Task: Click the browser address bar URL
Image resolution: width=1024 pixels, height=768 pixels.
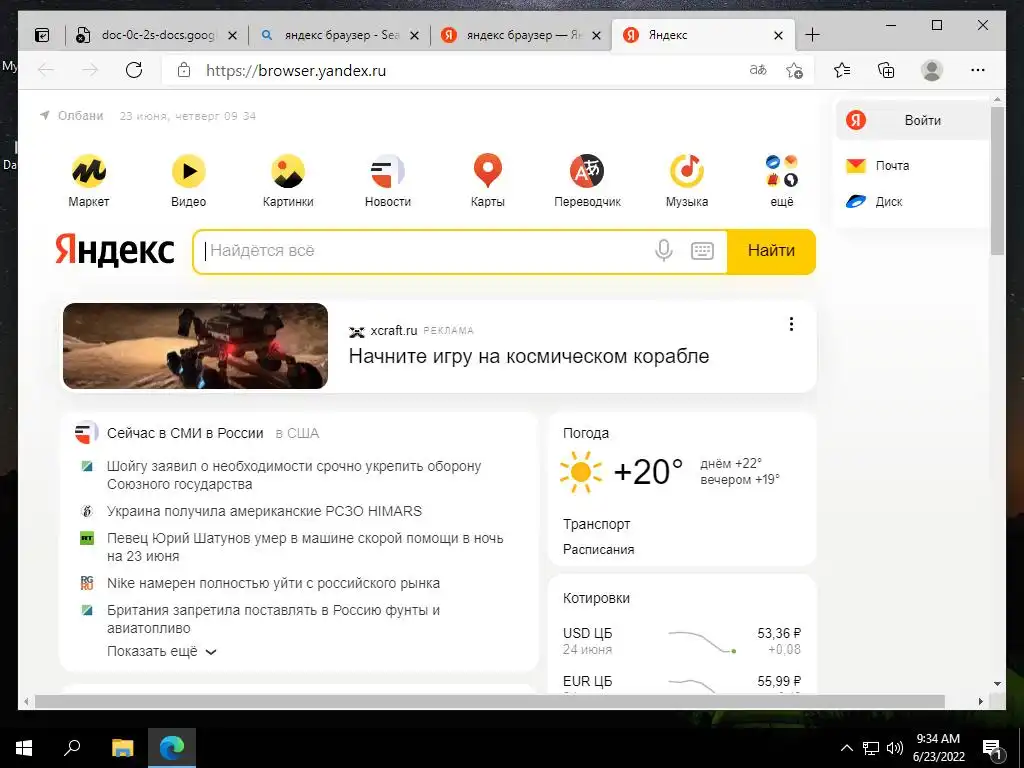Action: click(296, 71)
